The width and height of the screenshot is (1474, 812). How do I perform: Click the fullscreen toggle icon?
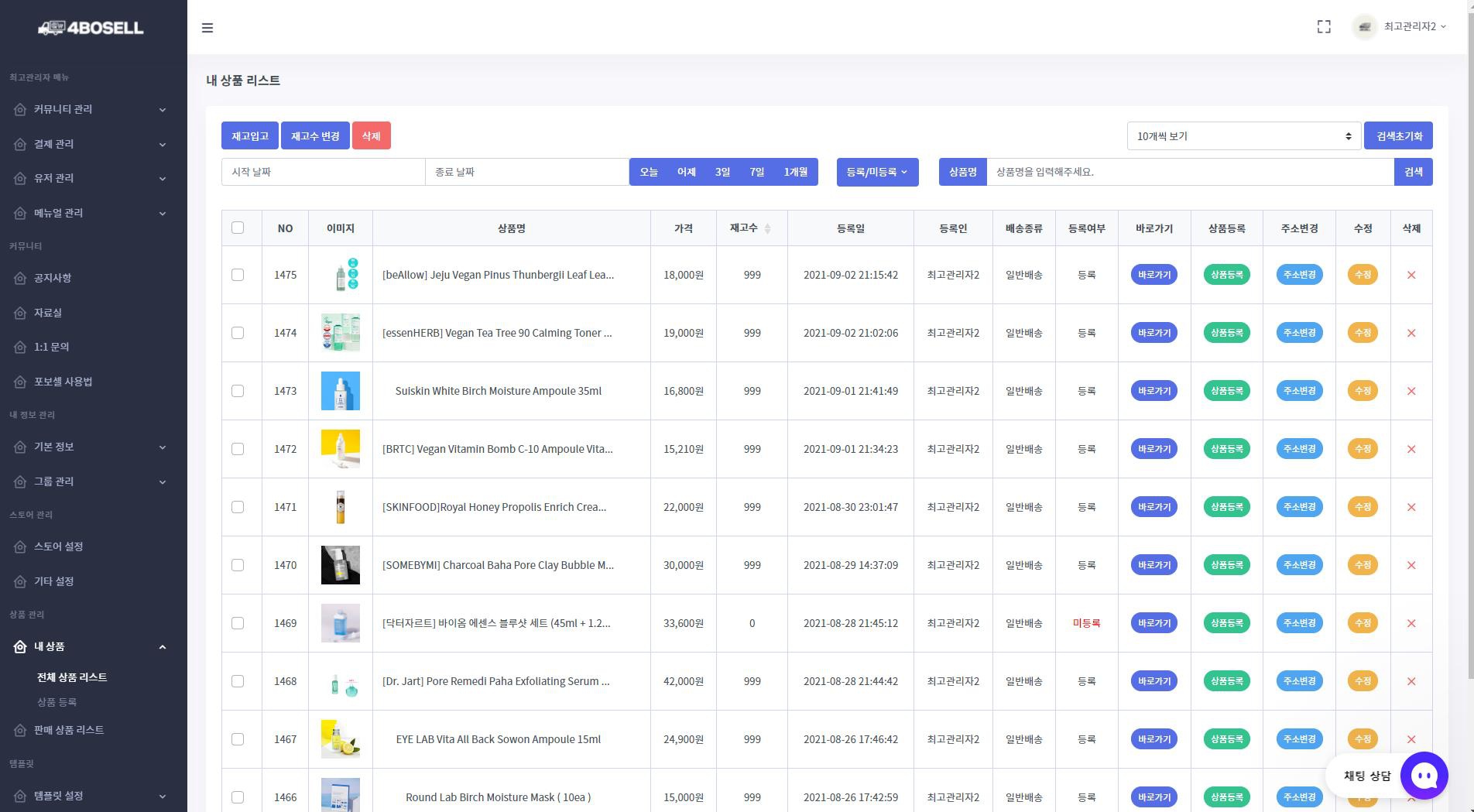point(1324,27)
